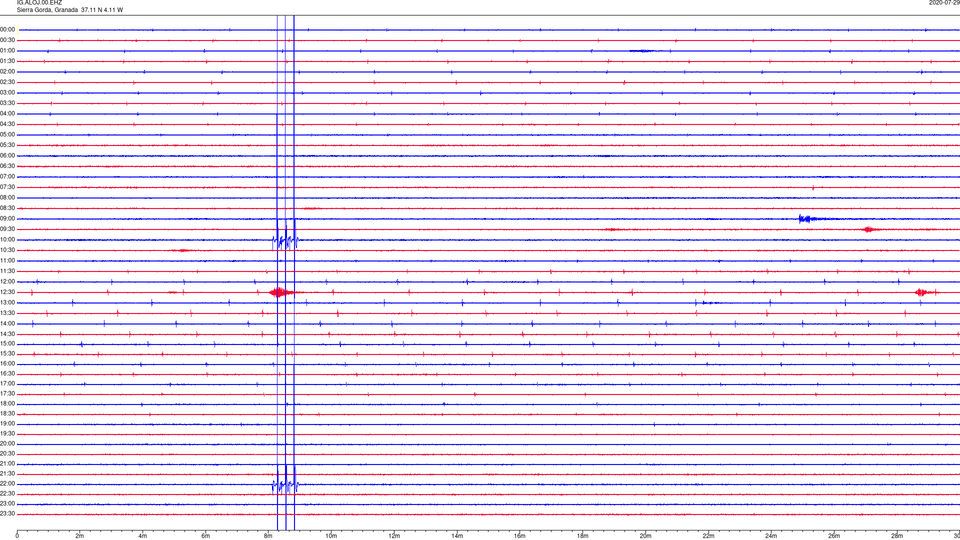Select the 03:30 trace label
The width and height of the screenshot is (960, 540).
(x=8, y=103)
